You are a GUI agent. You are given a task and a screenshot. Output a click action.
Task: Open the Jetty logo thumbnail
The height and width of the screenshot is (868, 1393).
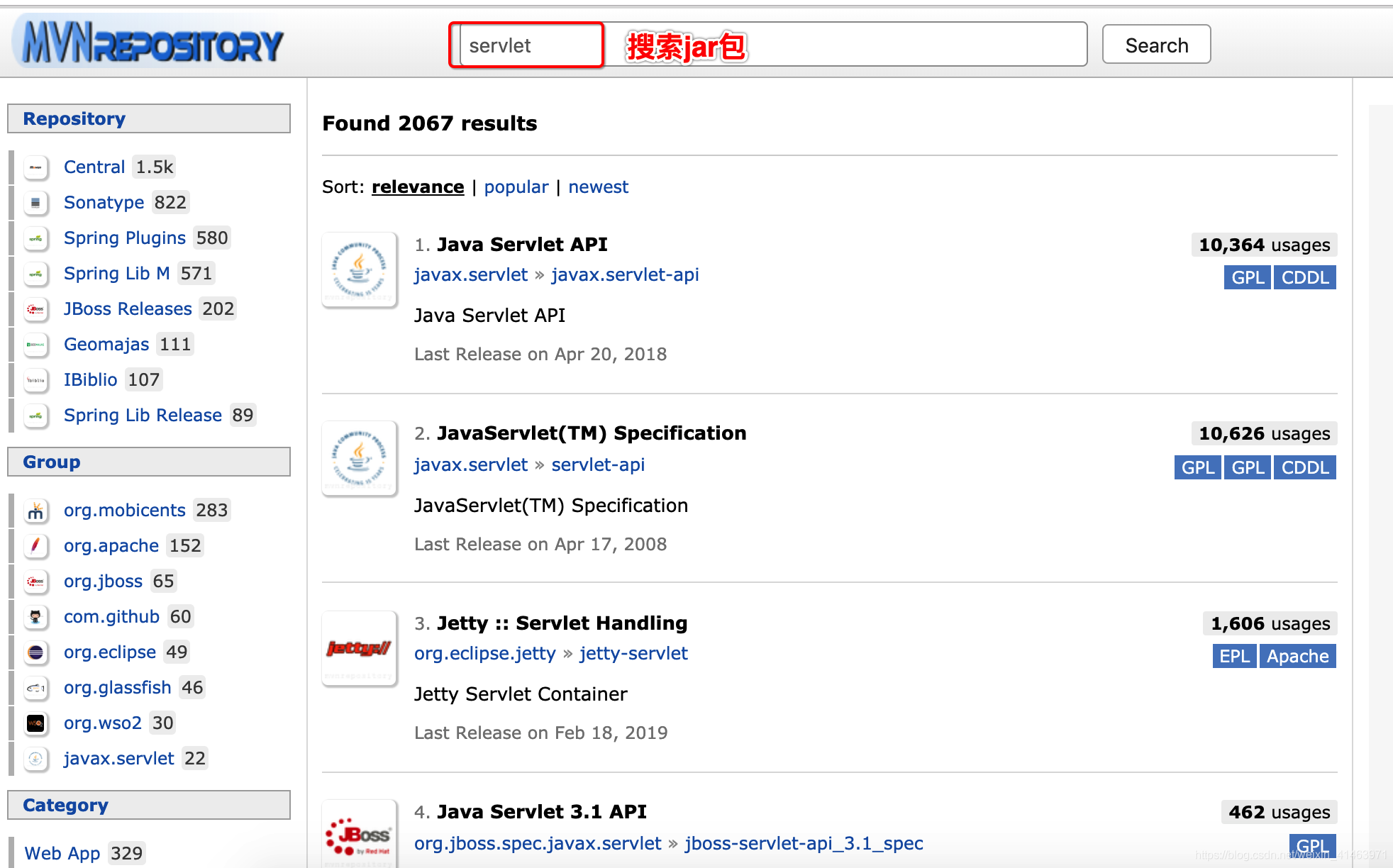[360, 648]
